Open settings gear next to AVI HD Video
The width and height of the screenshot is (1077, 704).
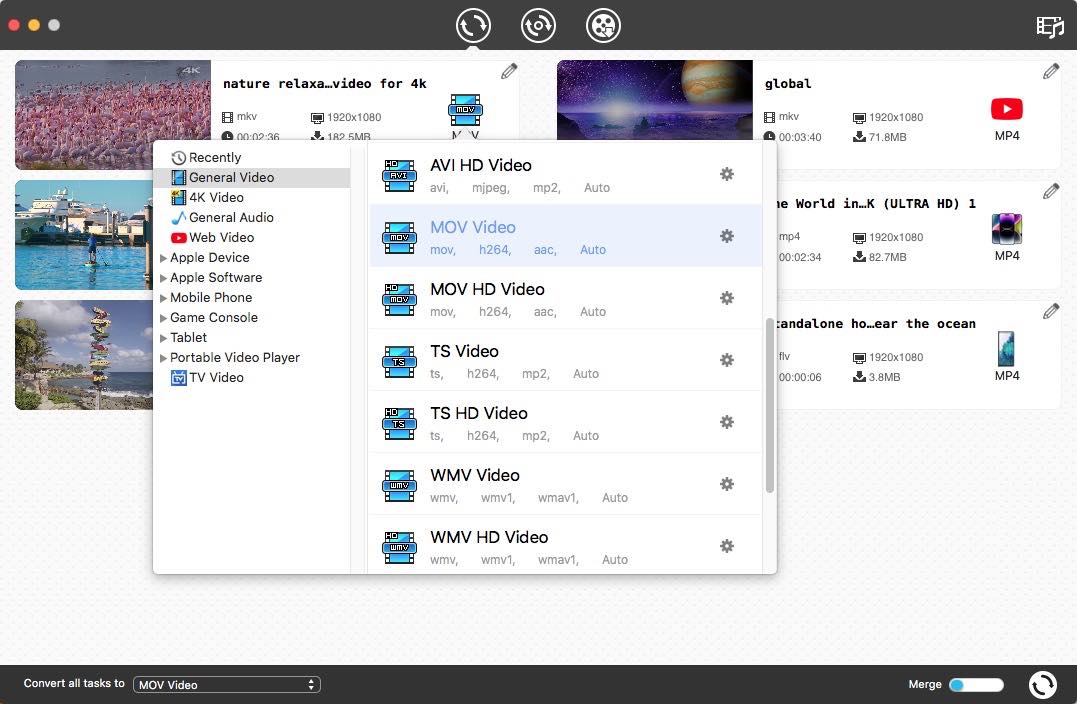(x=727, y=174)
